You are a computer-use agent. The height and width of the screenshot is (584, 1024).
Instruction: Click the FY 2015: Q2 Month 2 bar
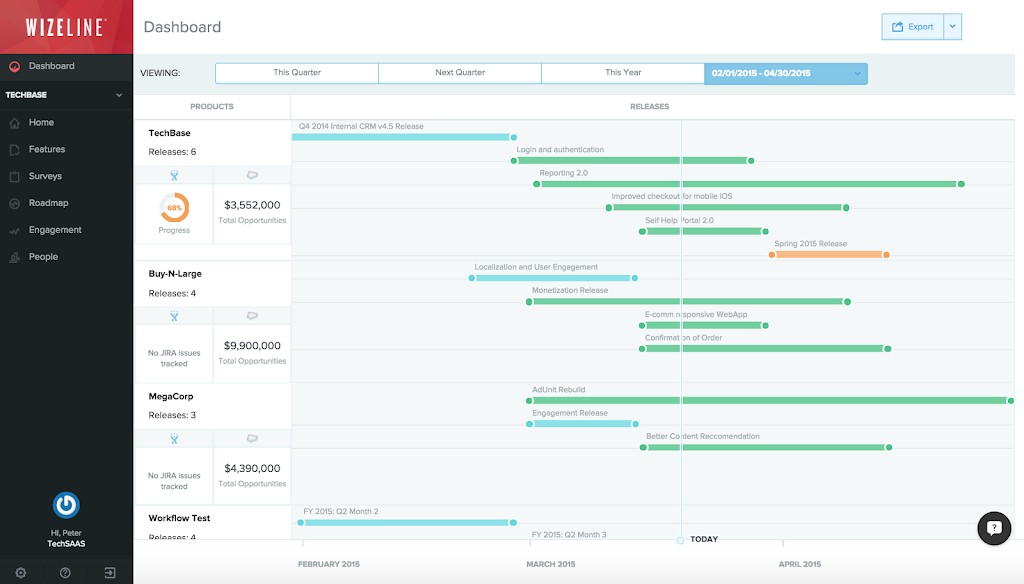pos(406,523)
